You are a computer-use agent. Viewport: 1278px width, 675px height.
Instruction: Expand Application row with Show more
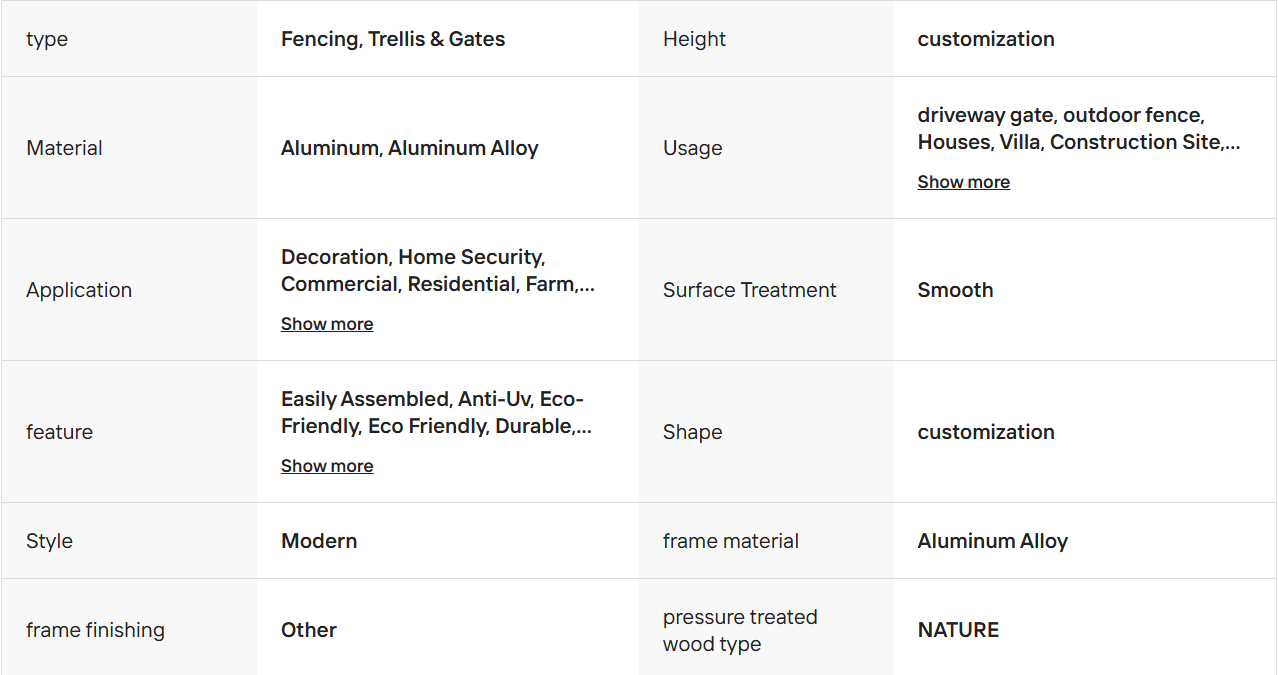coord(327,324)
